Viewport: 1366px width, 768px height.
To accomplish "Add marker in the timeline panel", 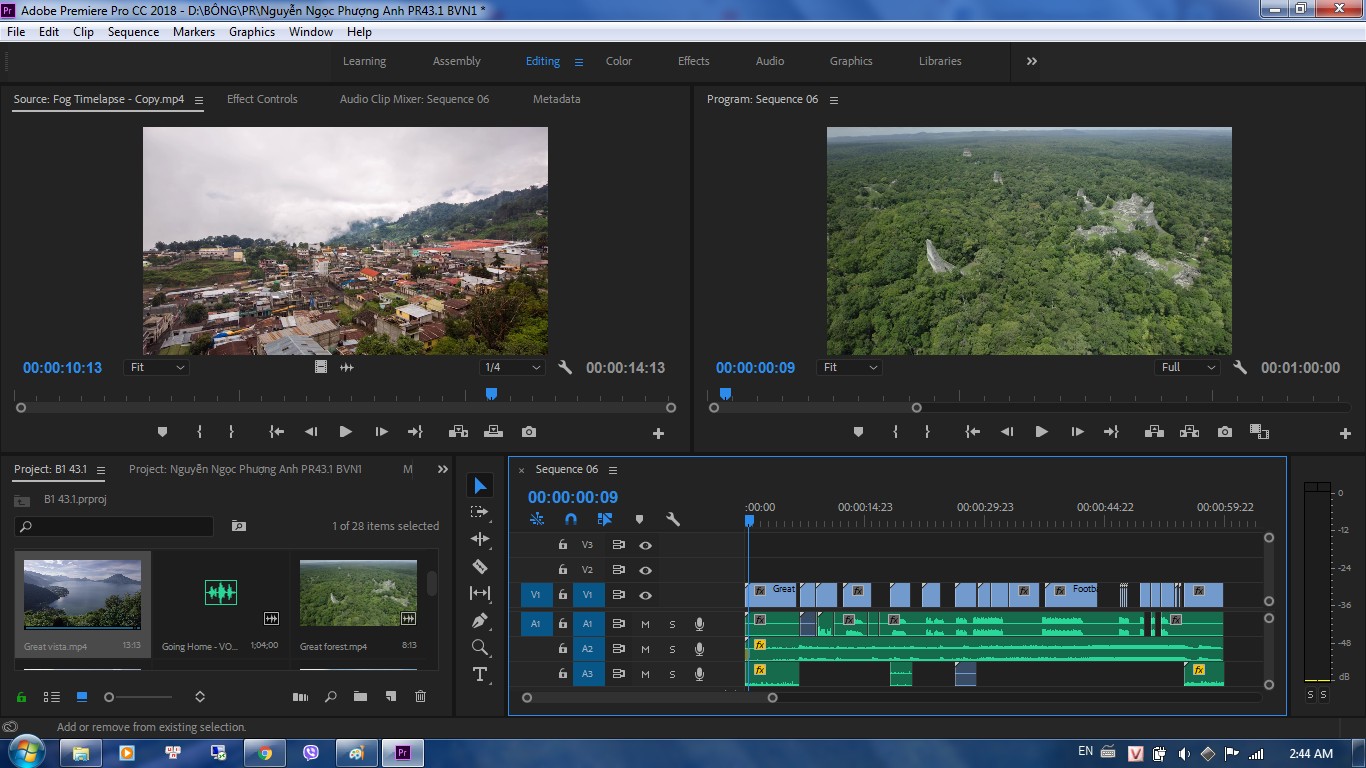I will pos(639,519).
